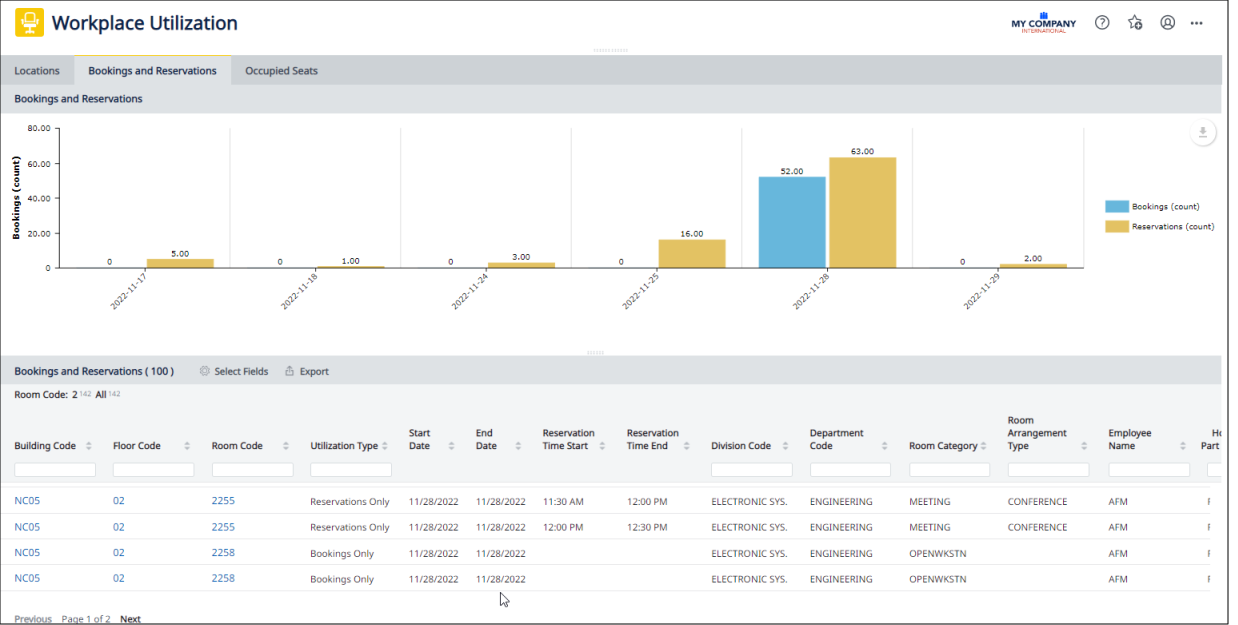The image size is (1238, 625).
Task: Click the 2022-11-28 blue Bookings bar
Action: (791, 222)
